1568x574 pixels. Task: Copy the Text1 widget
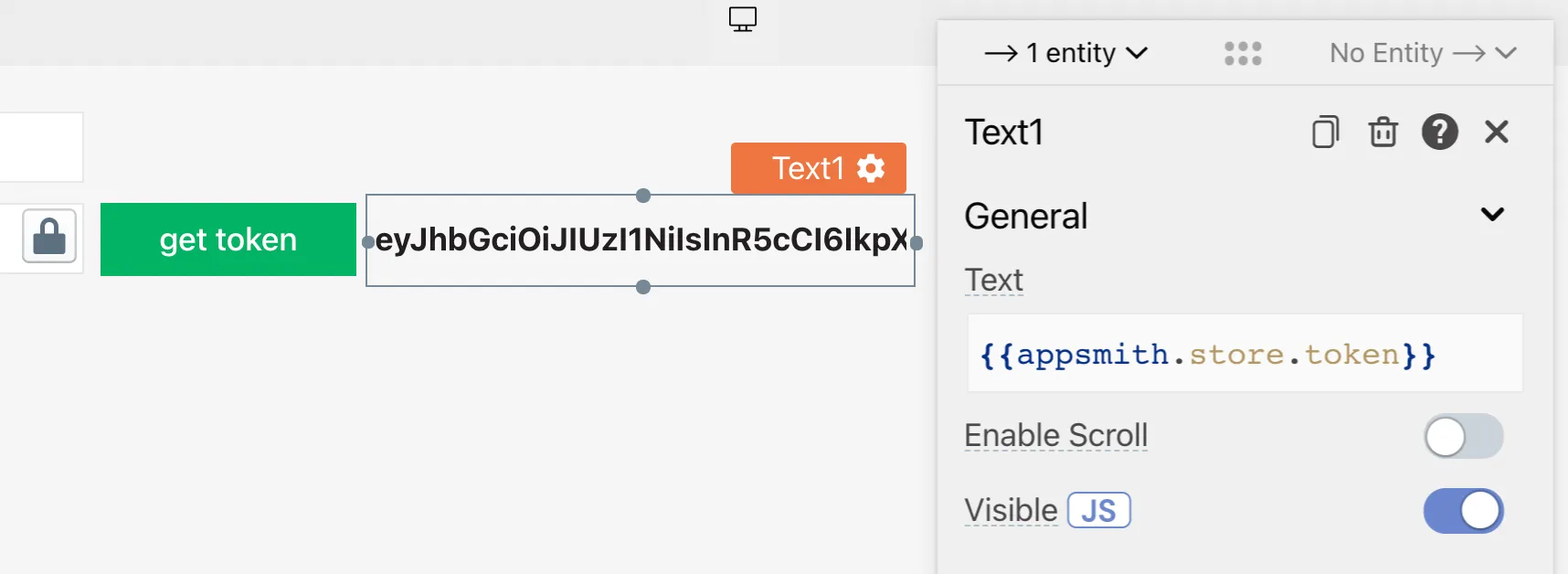click(x=1325, y=133)
